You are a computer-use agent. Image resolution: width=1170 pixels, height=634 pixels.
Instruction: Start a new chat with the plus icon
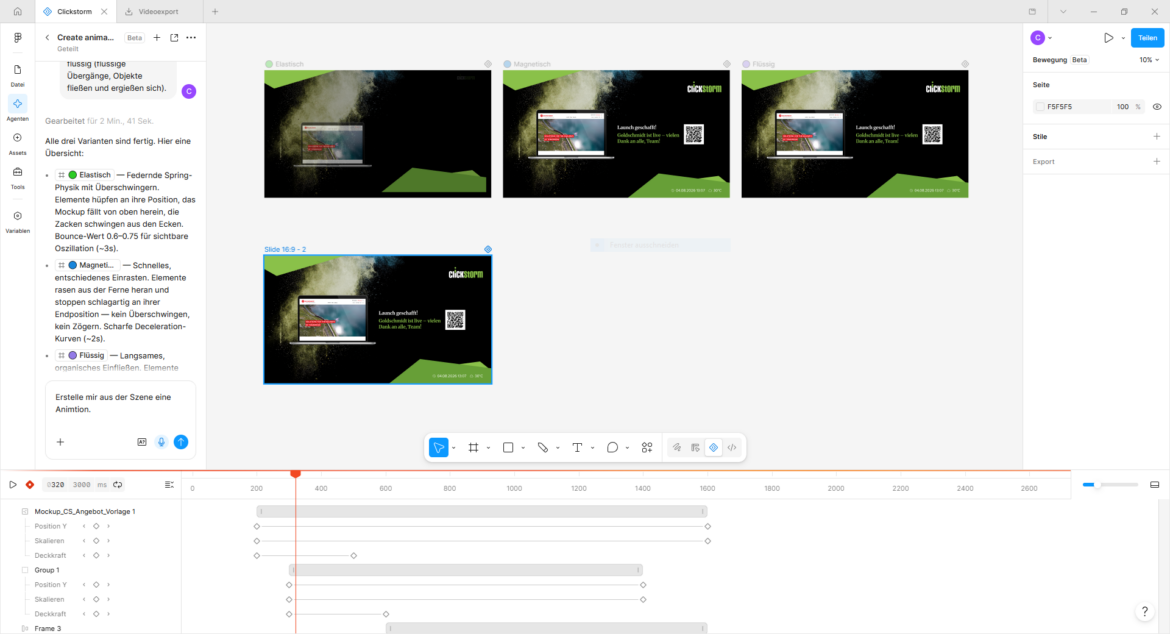coord(157,37)
